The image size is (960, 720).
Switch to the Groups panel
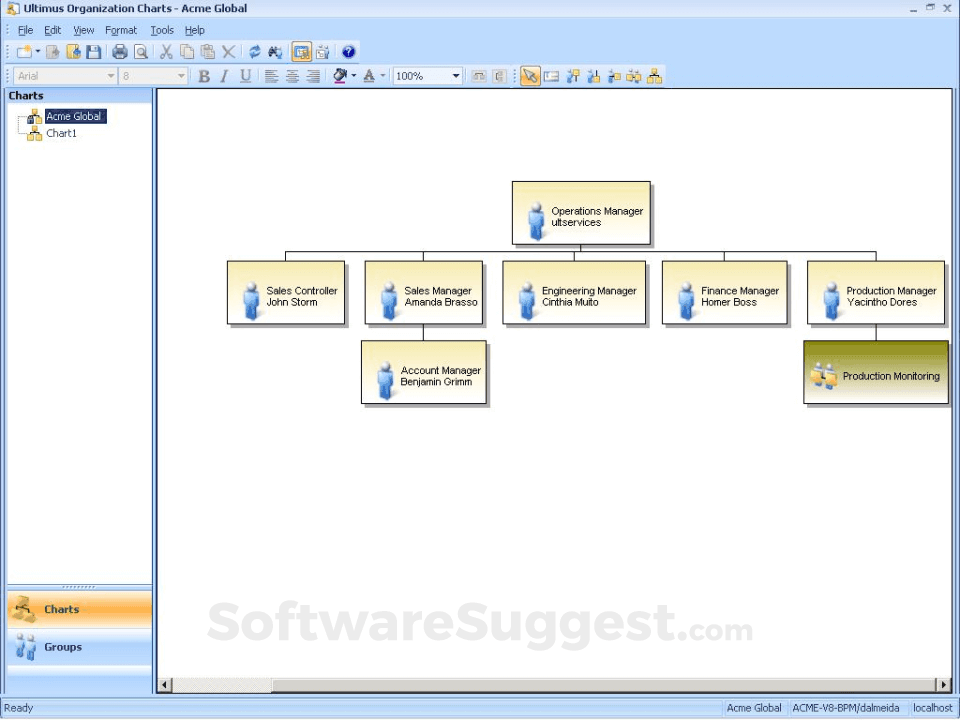click(62, 647)
